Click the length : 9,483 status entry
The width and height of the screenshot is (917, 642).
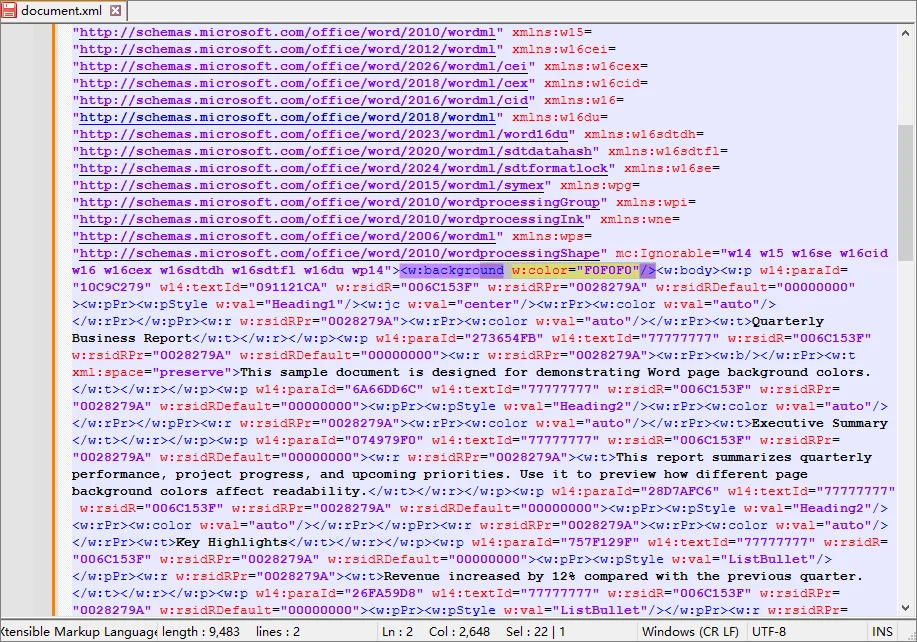pos(201,631)
